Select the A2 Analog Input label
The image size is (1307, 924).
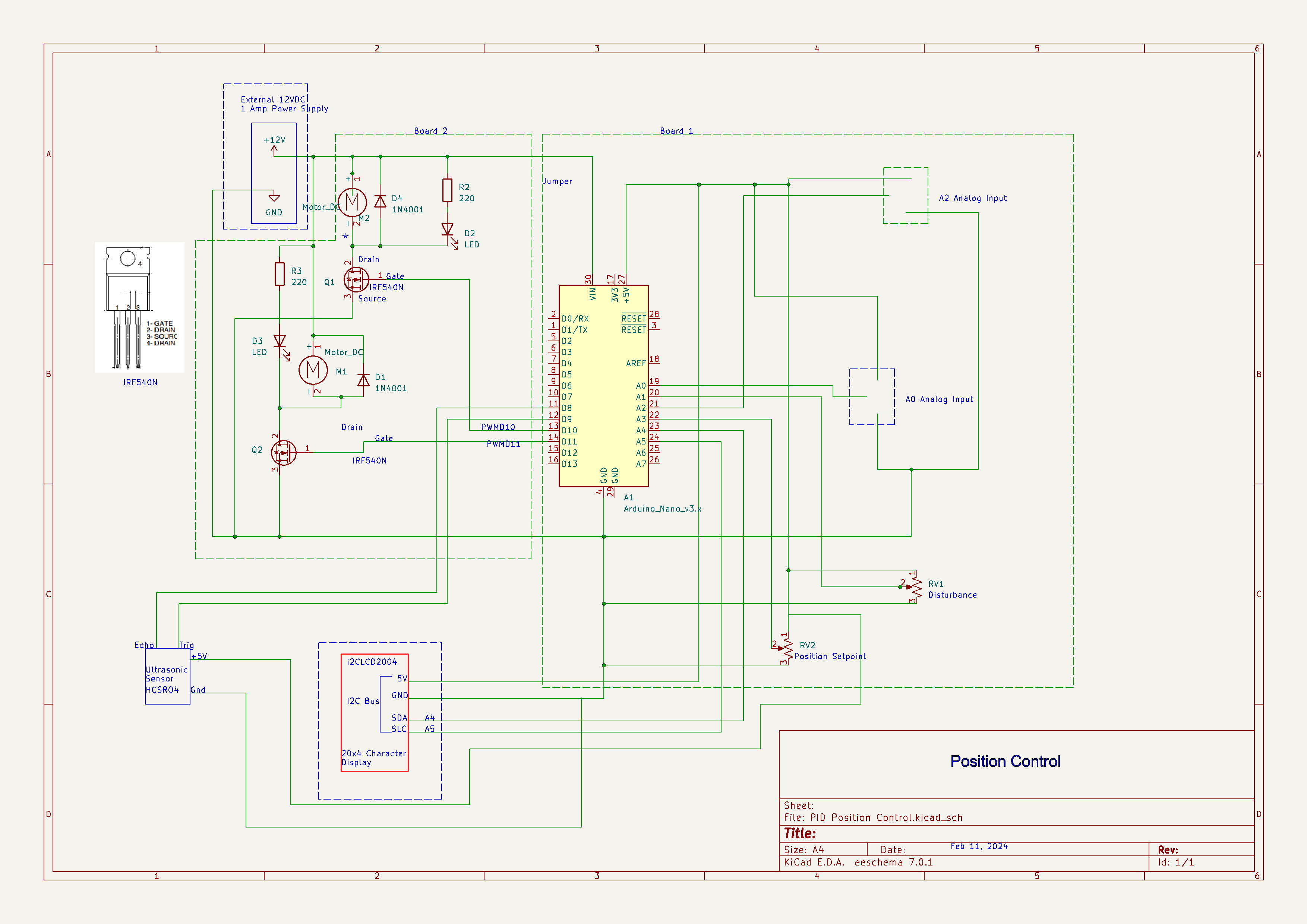coord(972,198)
